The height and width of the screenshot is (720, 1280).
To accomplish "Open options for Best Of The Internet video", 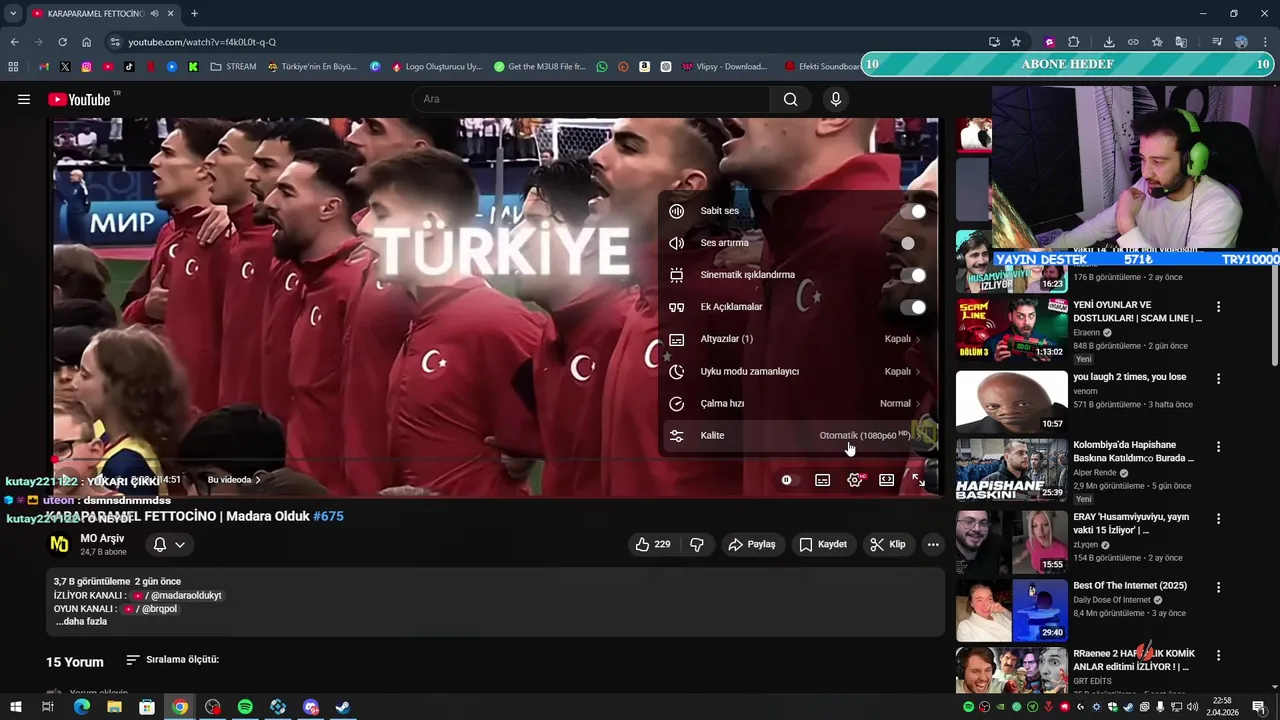I will tap(1218, 587).
